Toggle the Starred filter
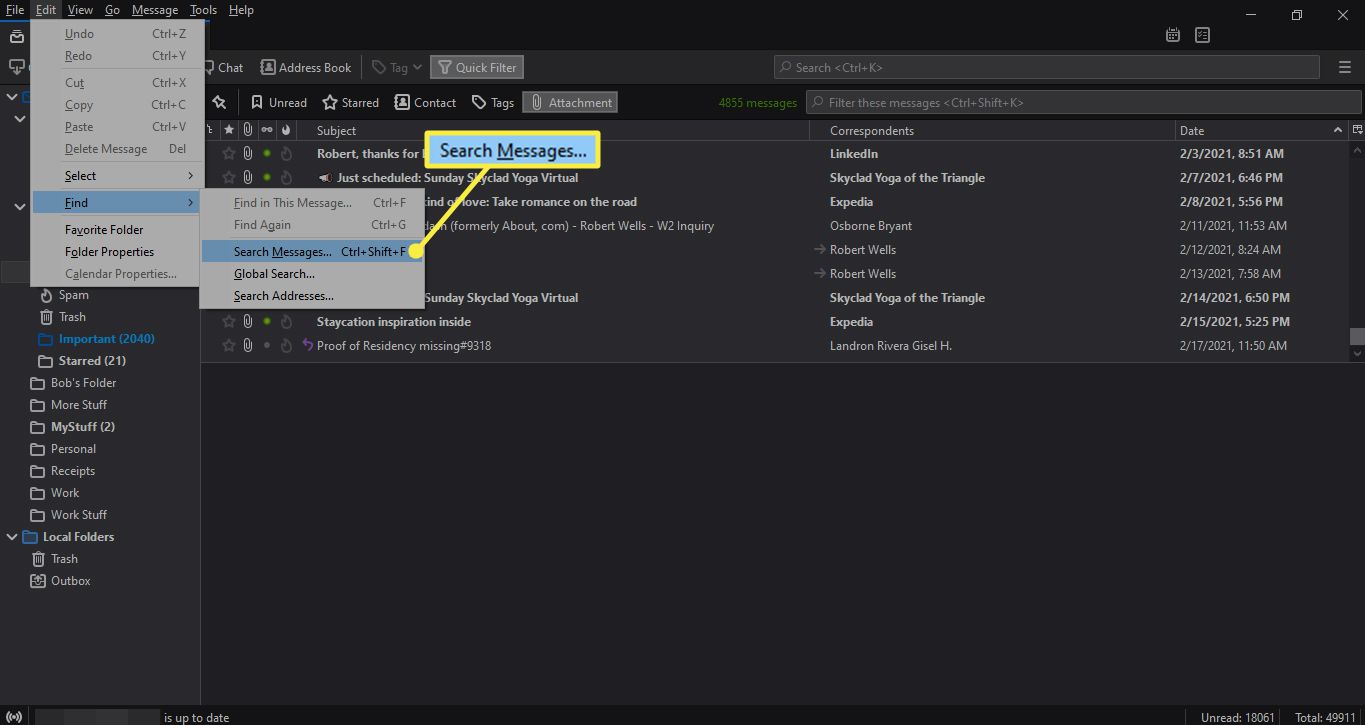Image resolution: width=1365 pixels, height=725 pixels. tap(350, 102)
